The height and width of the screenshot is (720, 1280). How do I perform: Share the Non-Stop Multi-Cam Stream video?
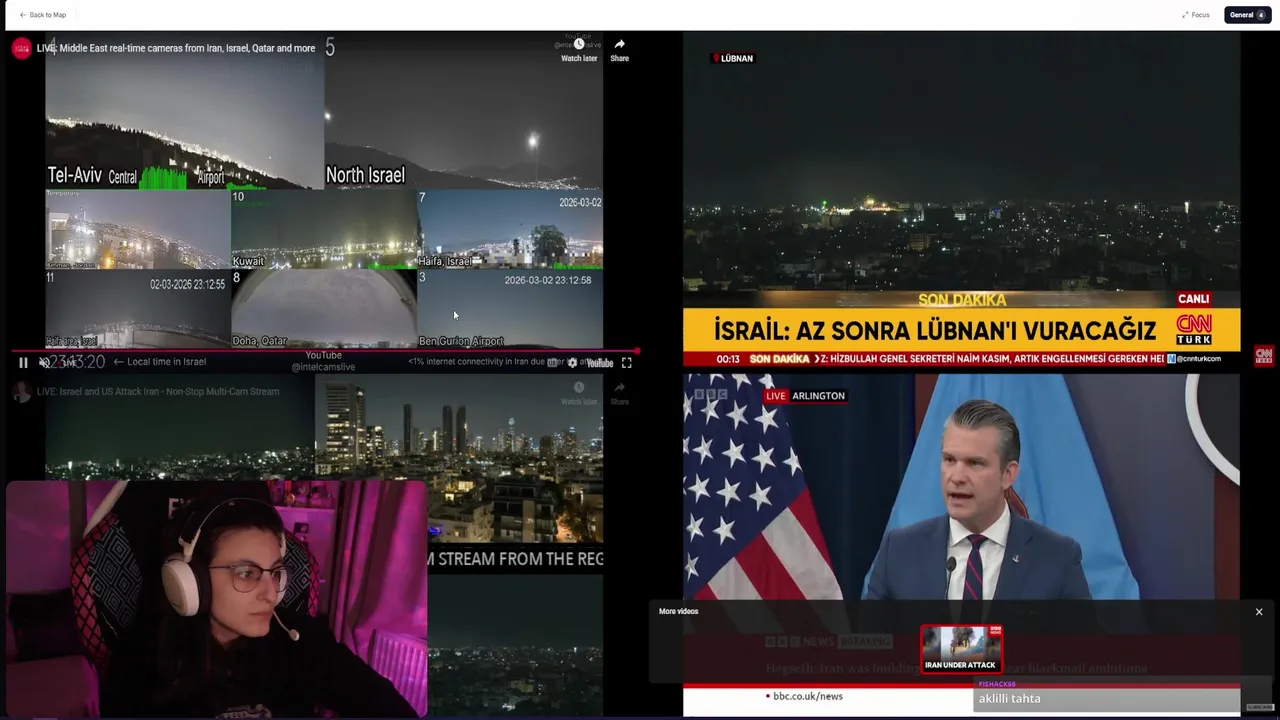click(620, 393)
